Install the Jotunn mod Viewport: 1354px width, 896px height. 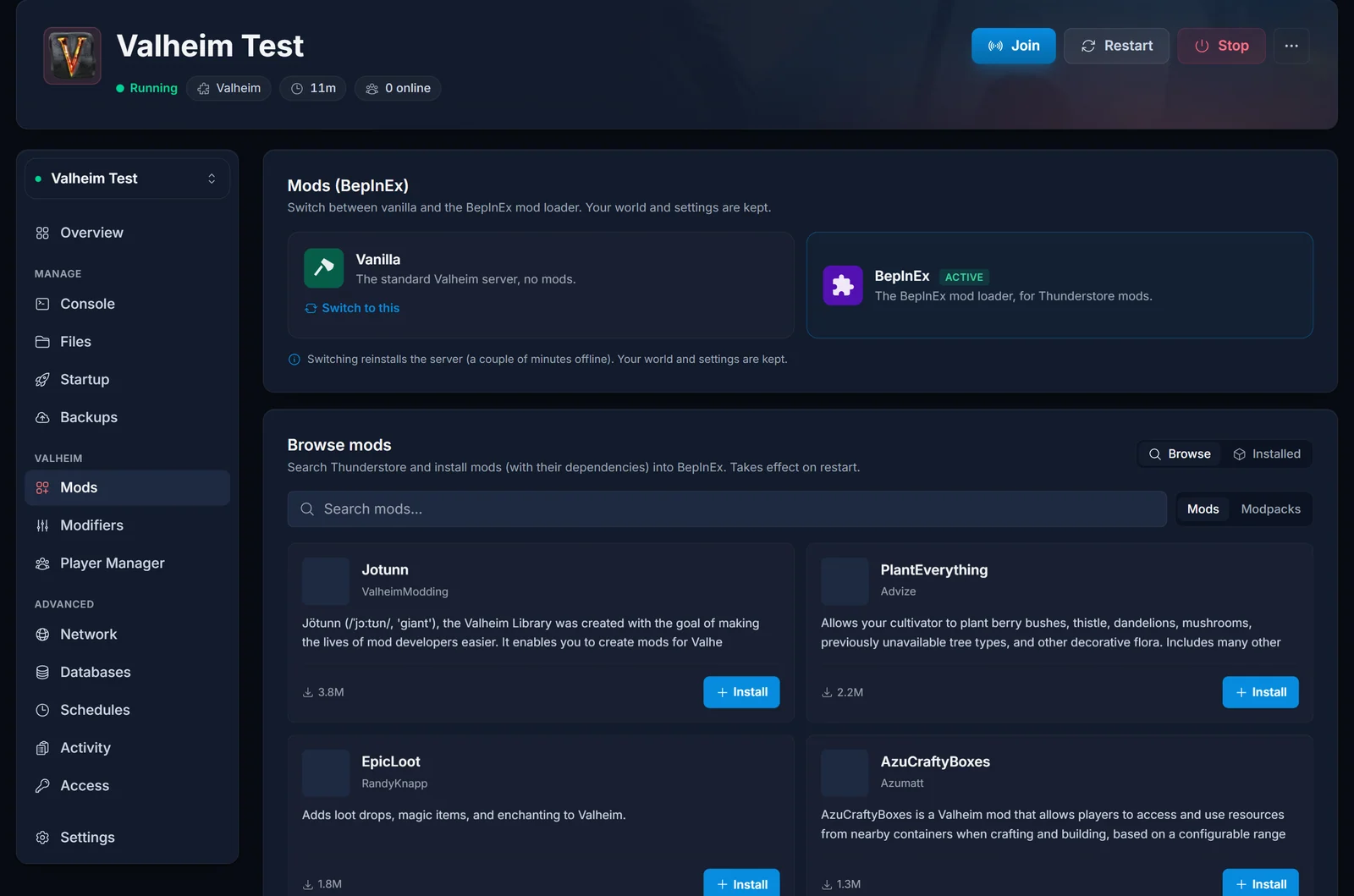741,692
